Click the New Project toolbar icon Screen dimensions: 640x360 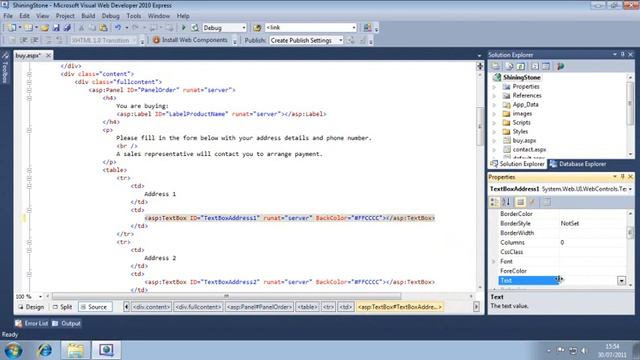12,28
